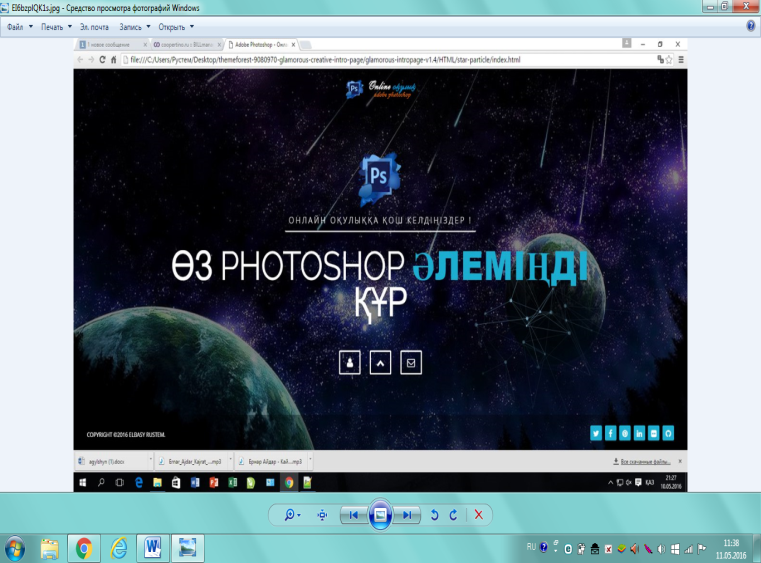Expand the zoom magnifier dropdown arrow
The width and height of the screenshot is (761, 563).
(299, 515)
